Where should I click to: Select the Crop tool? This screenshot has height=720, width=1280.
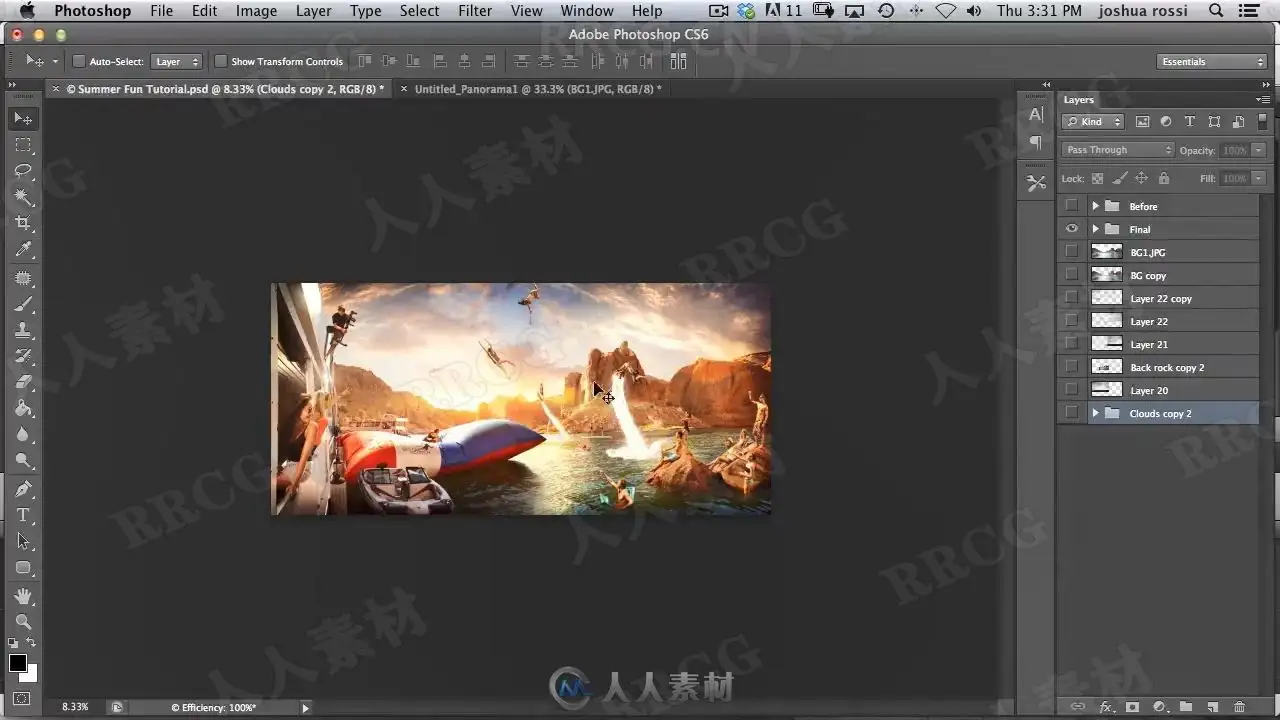click(x=23, y=223)
